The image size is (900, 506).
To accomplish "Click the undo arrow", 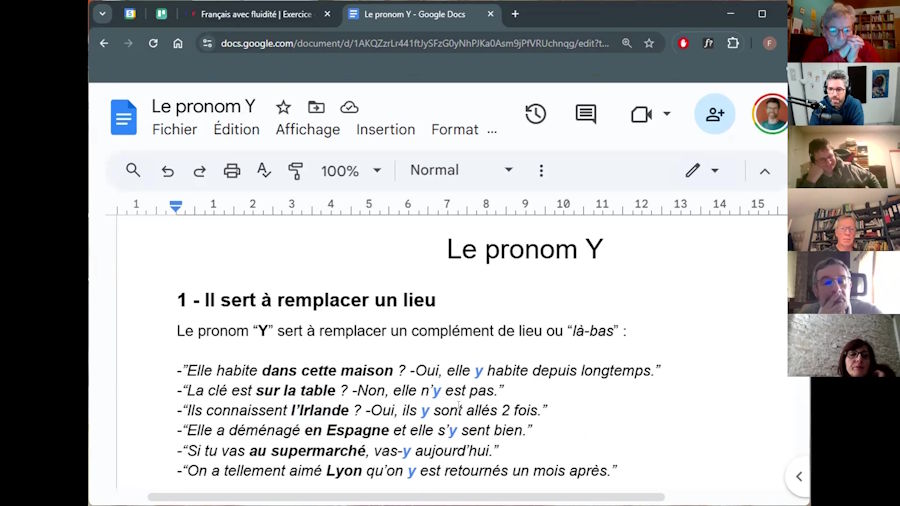I will 168,171.
